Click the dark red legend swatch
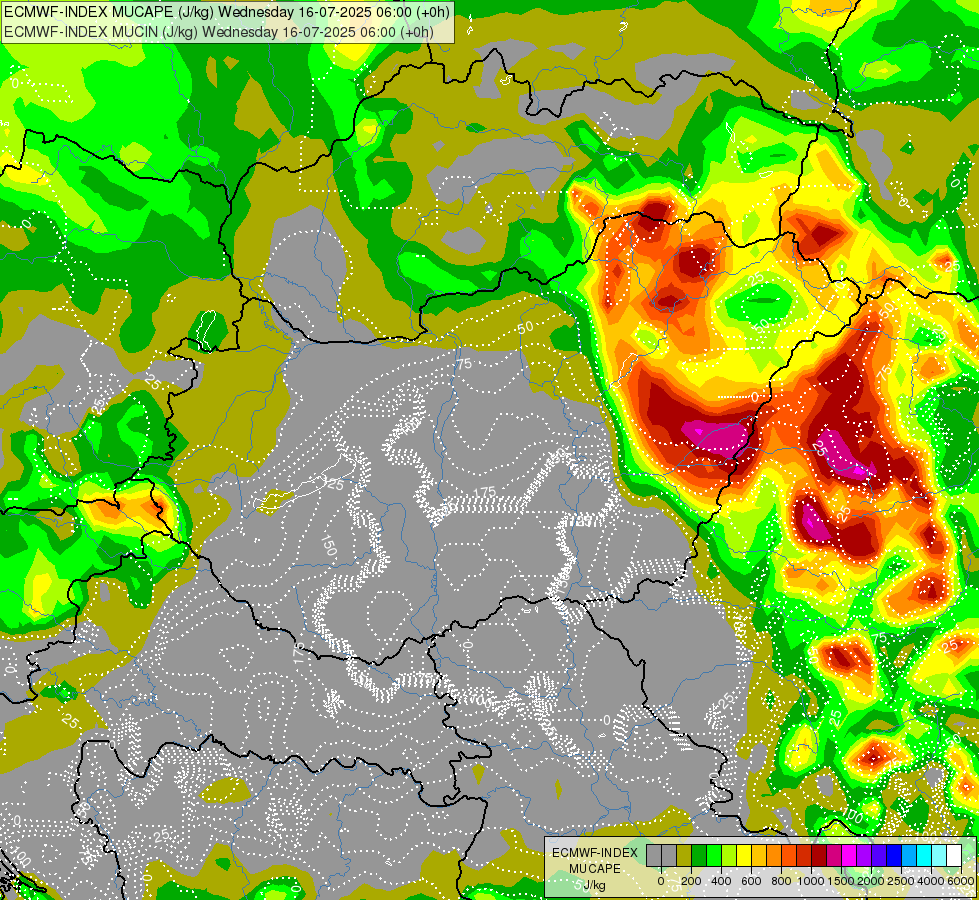Viewport: 979px width, 900px height. pyautogui.click(x=820, y=856)
